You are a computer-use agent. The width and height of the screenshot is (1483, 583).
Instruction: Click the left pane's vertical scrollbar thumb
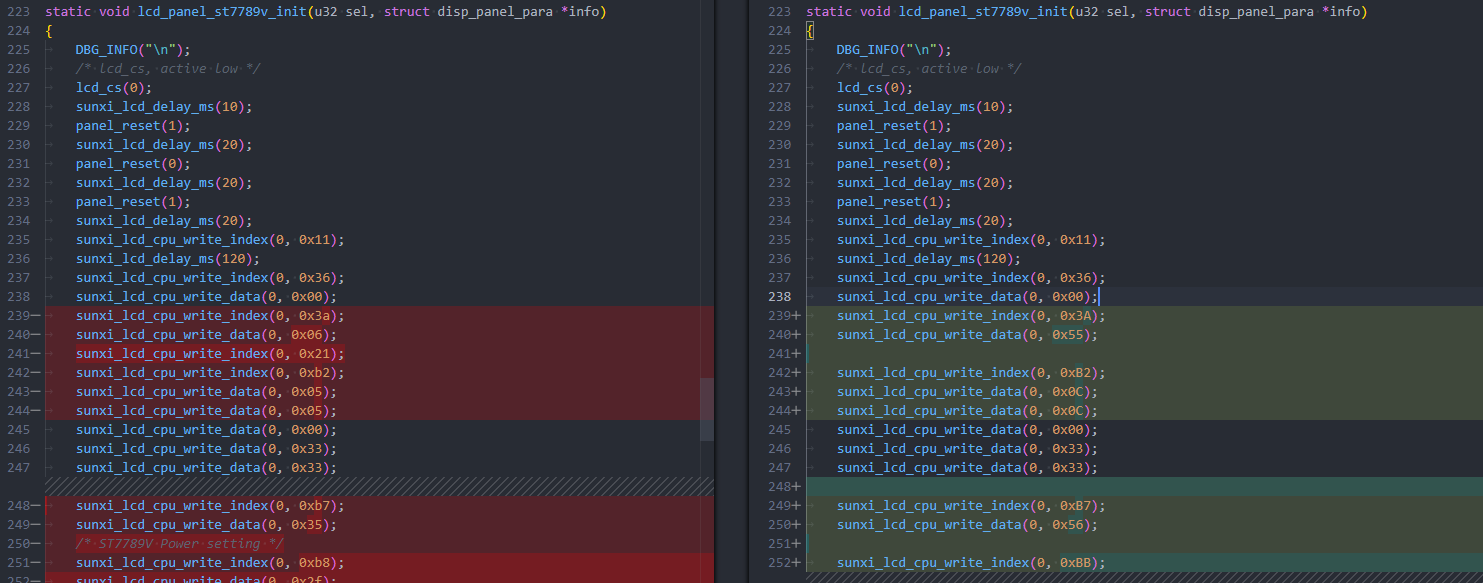pos(707,409)
